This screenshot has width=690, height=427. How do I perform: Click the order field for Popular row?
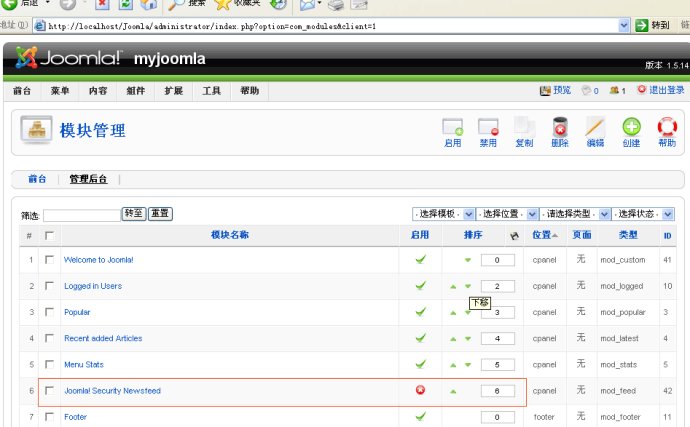[498, 312]
